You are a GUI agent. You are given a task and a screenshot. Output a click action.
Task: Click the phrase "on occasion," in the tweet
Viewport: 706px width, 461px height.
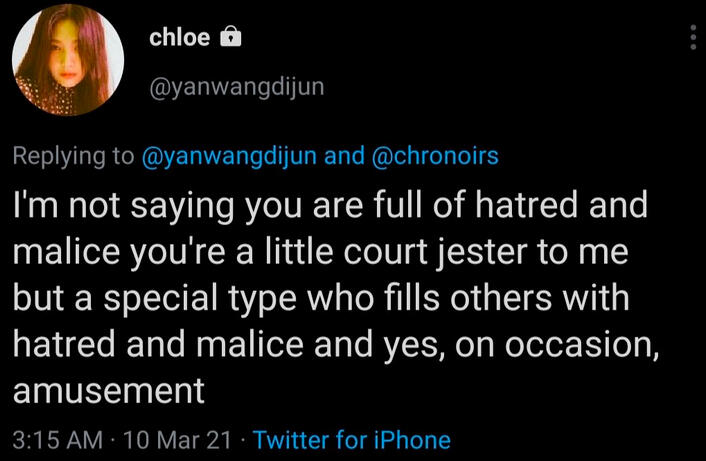click(560, 343)
